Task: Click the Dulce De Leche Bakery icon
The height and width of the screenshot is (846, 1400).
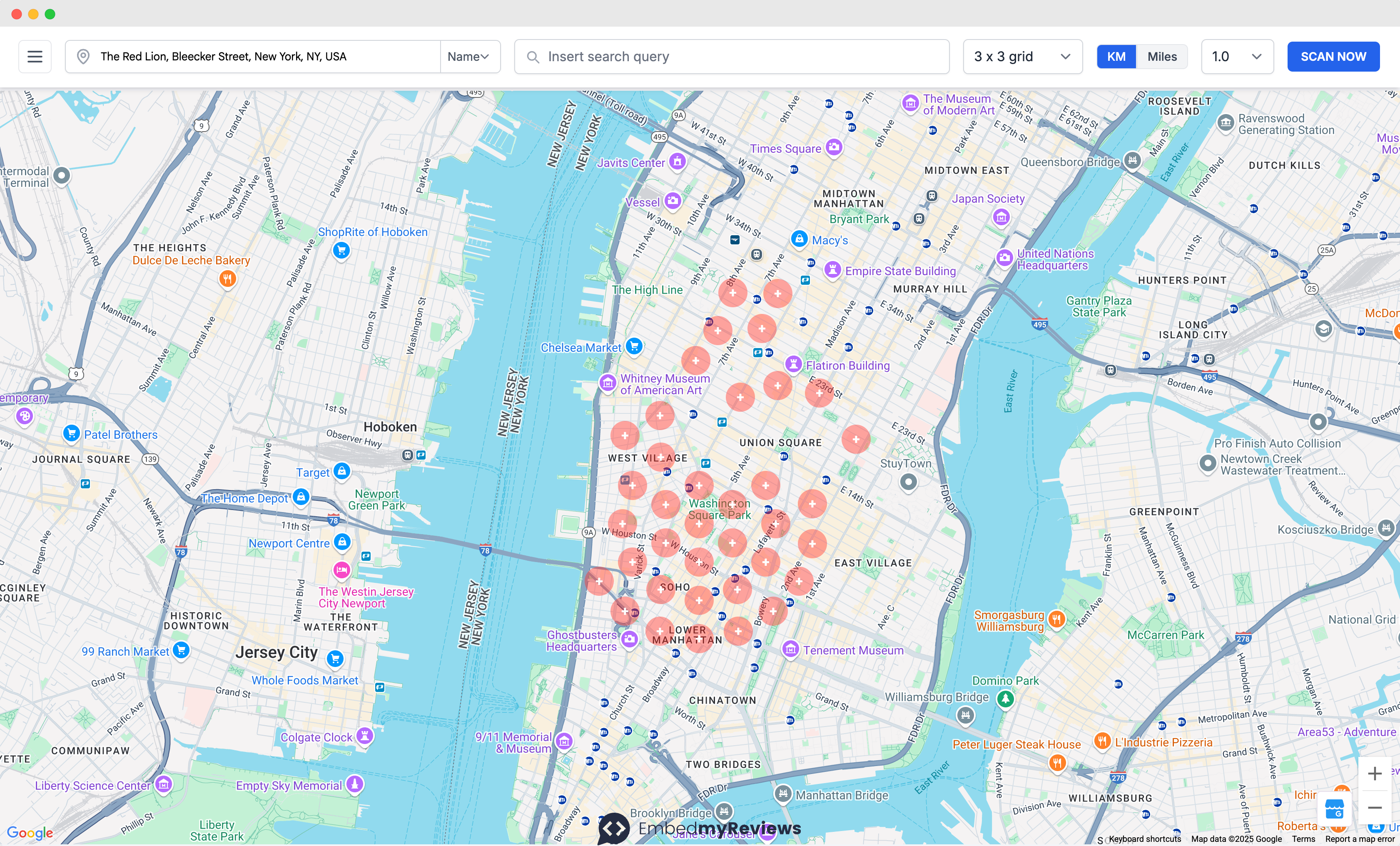Action: pyautogui.click(x=227, y=279)
